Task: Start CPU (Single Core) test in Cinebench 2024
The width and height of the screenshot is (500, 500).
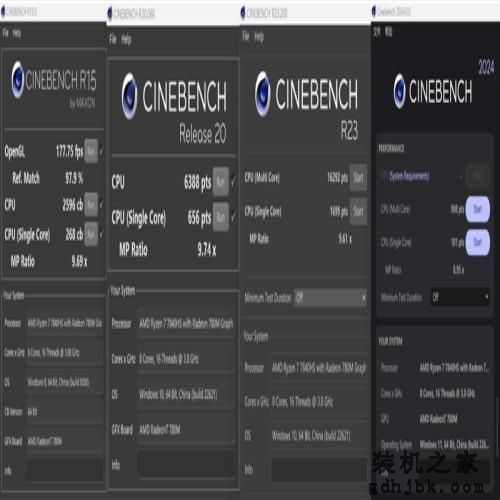Action: point(478,242)
